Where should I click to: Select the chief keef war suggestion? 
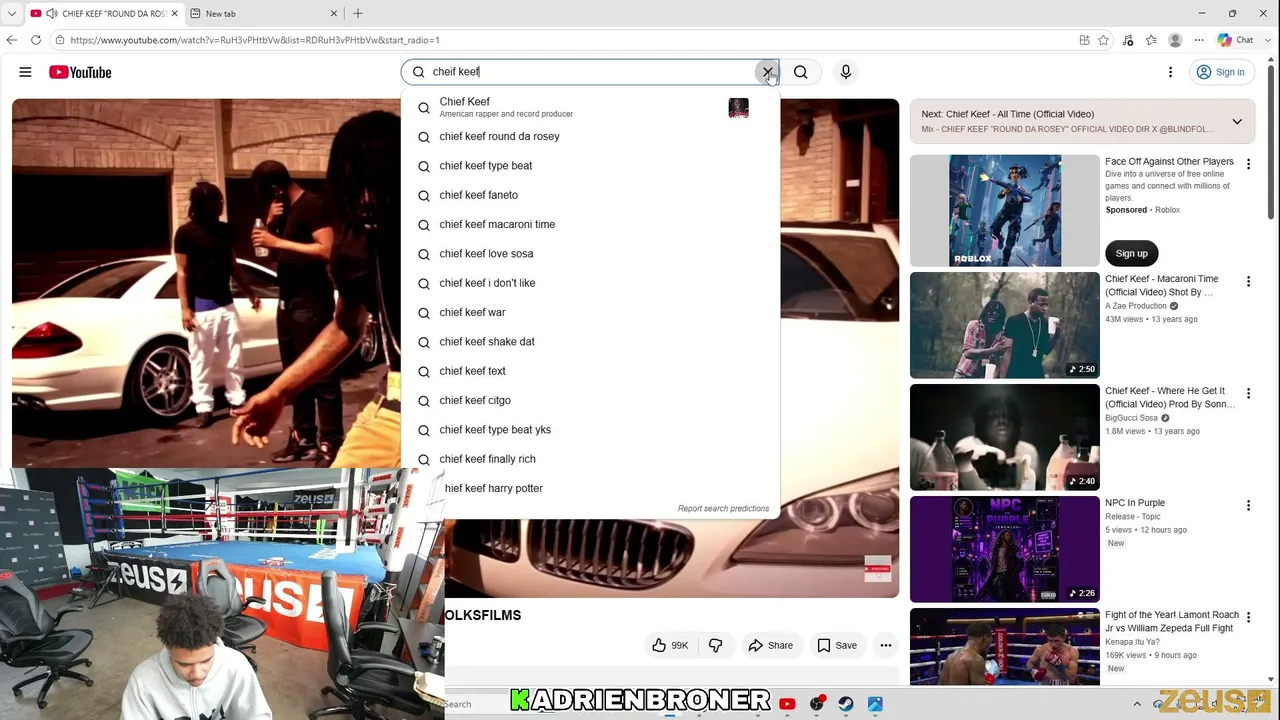pyautogui.click(x=590, y=313)
